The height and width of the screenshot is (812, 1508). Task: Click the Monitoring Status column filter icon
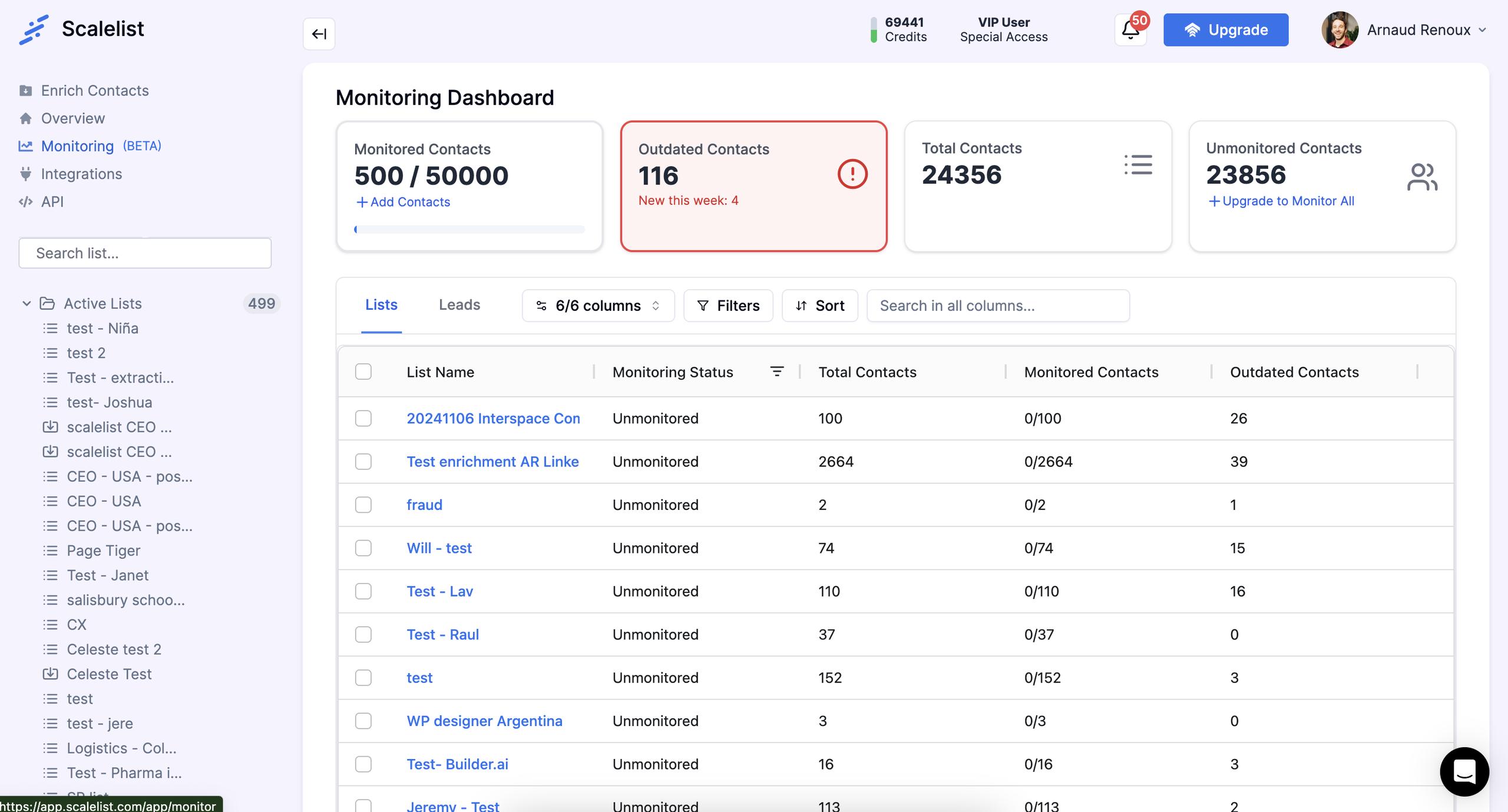pos(776,372)
